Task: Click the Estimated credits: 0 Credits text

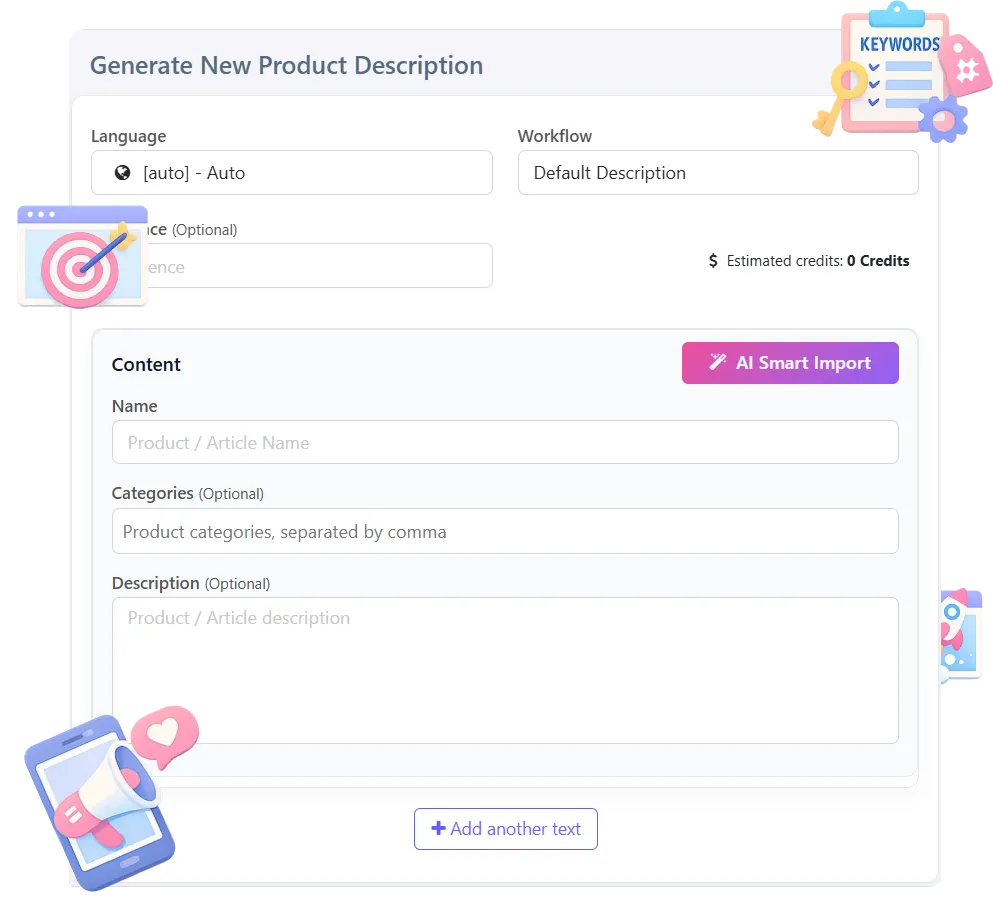Action: (817, 261)
